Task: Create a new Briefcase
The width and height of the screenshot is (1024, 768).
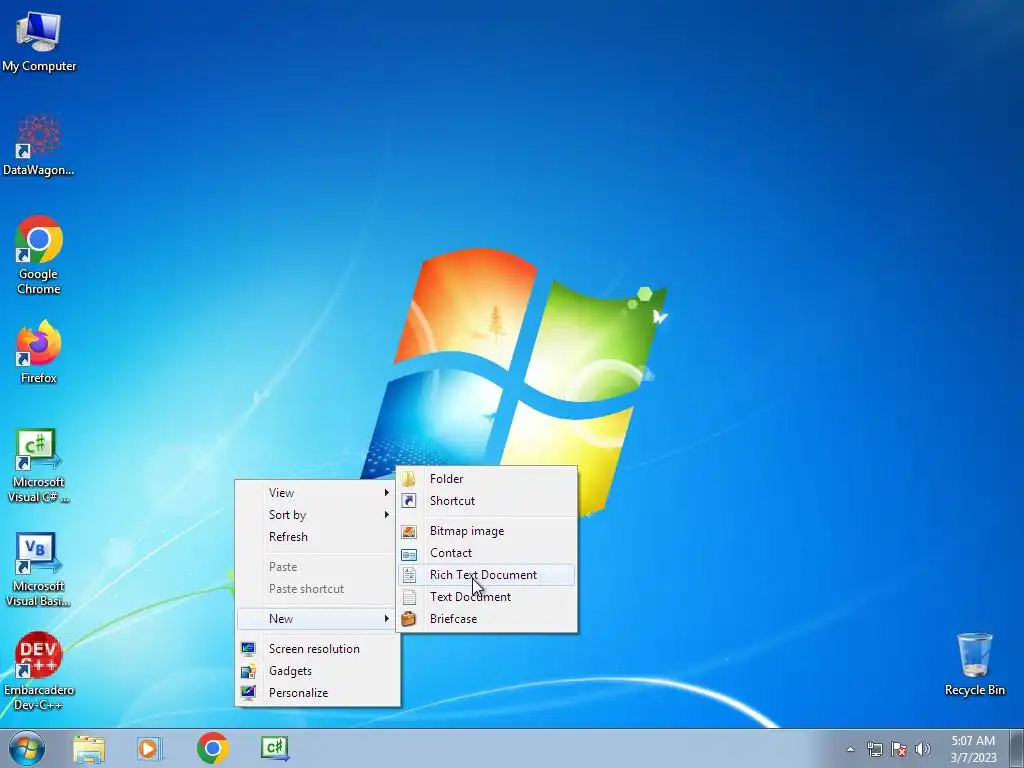Action: coord(487,618)
